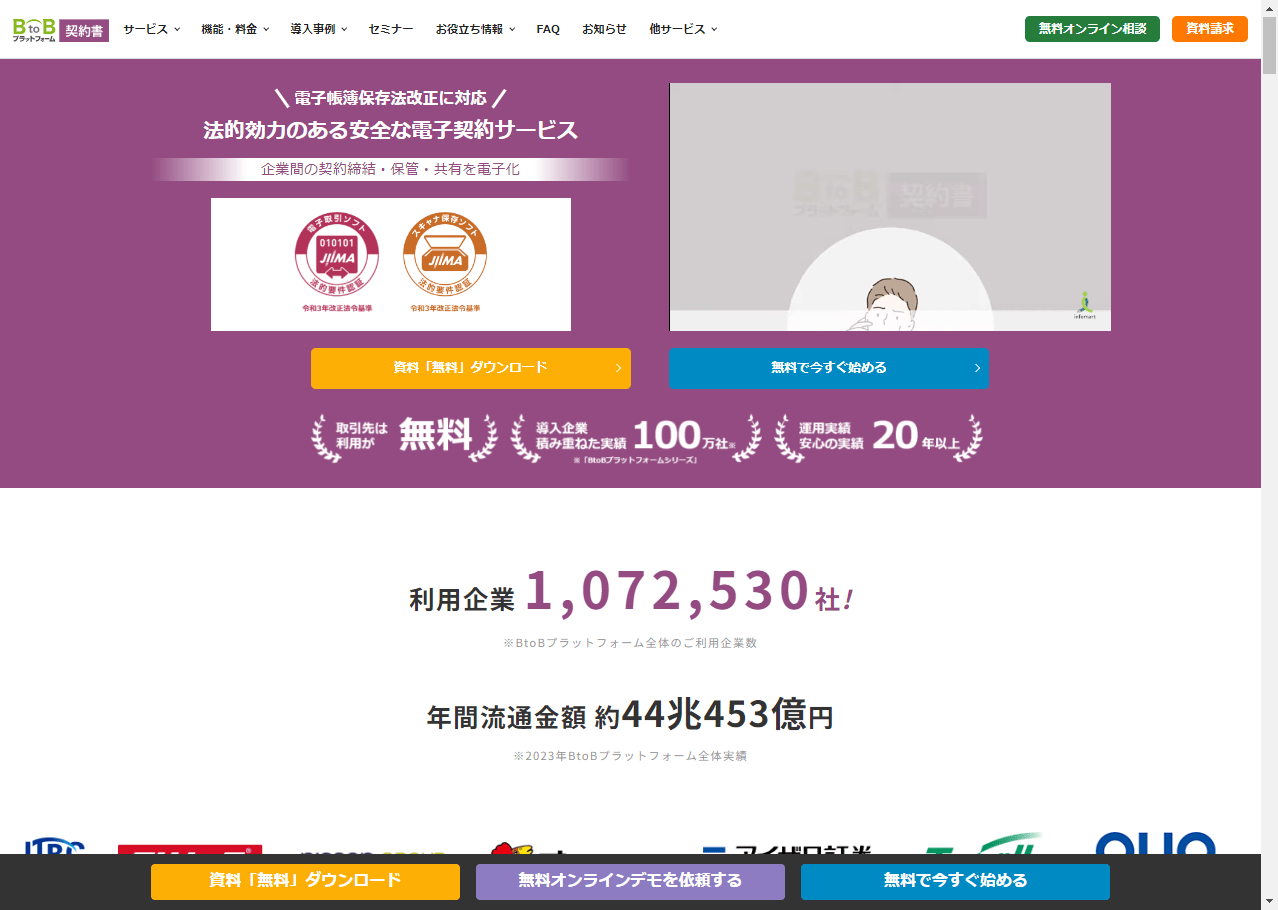
Task: Open the FAQ page from the menu
Action: 547,29
